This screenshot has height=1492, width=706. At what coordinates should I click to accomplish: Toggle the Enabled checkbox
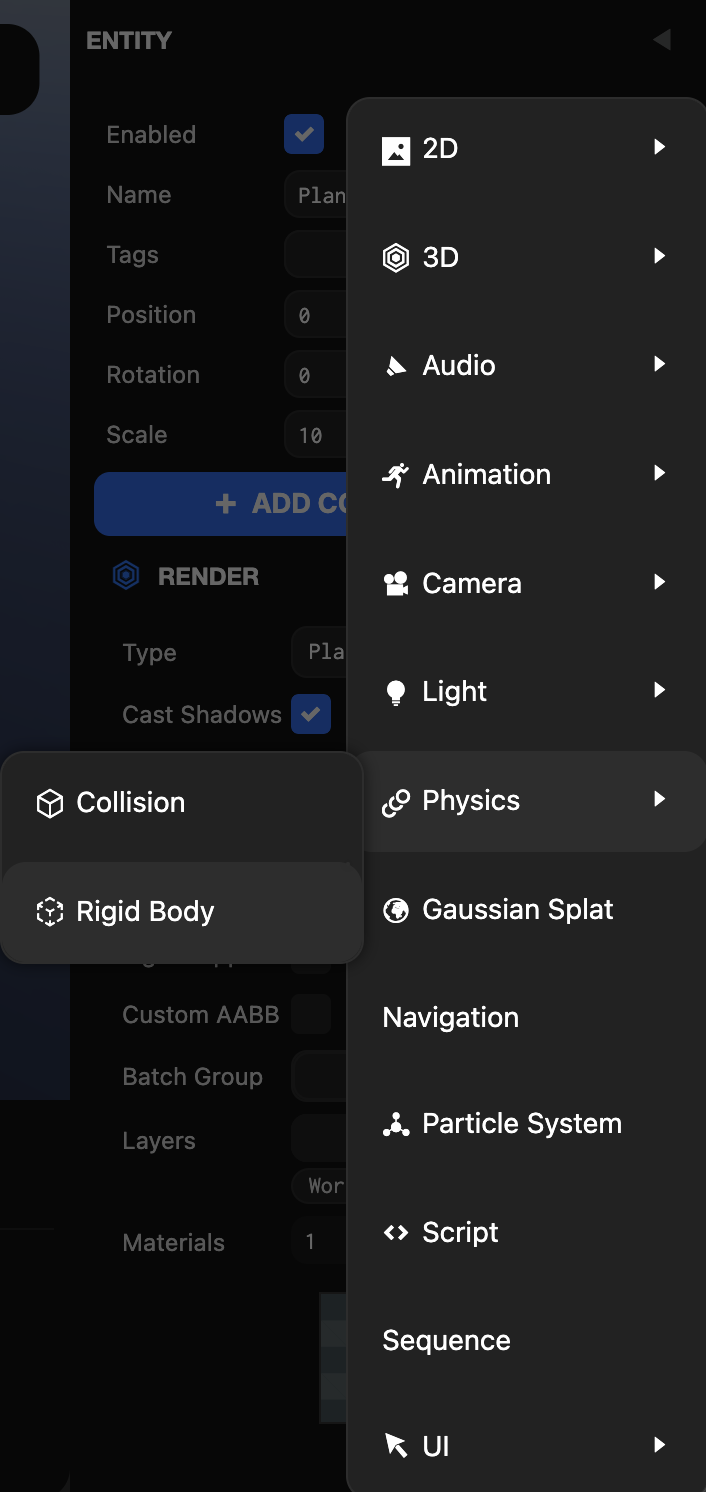(303, 134)
